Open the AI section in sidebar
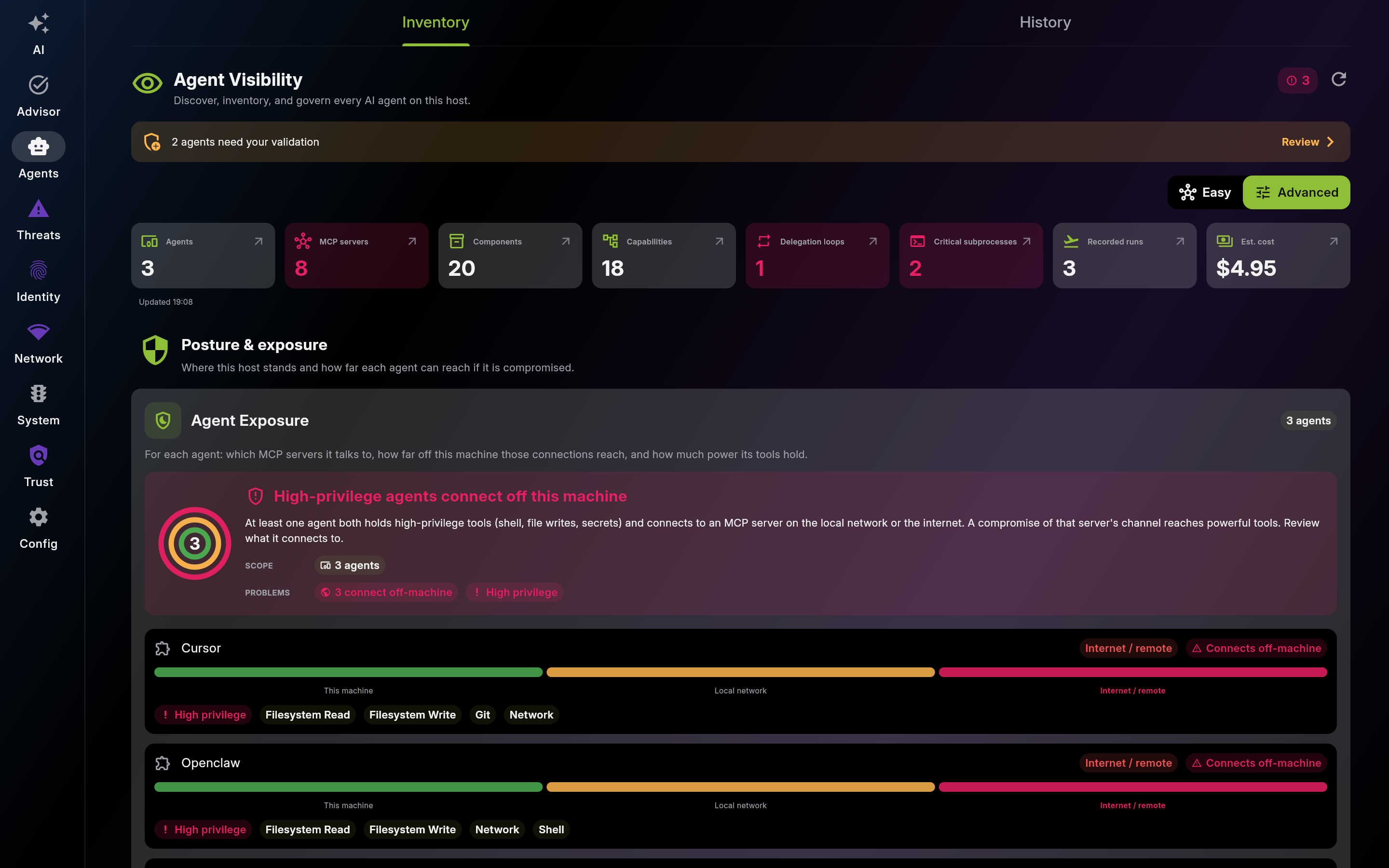The height and width of the screenshot is (868, 1389). 39,34
